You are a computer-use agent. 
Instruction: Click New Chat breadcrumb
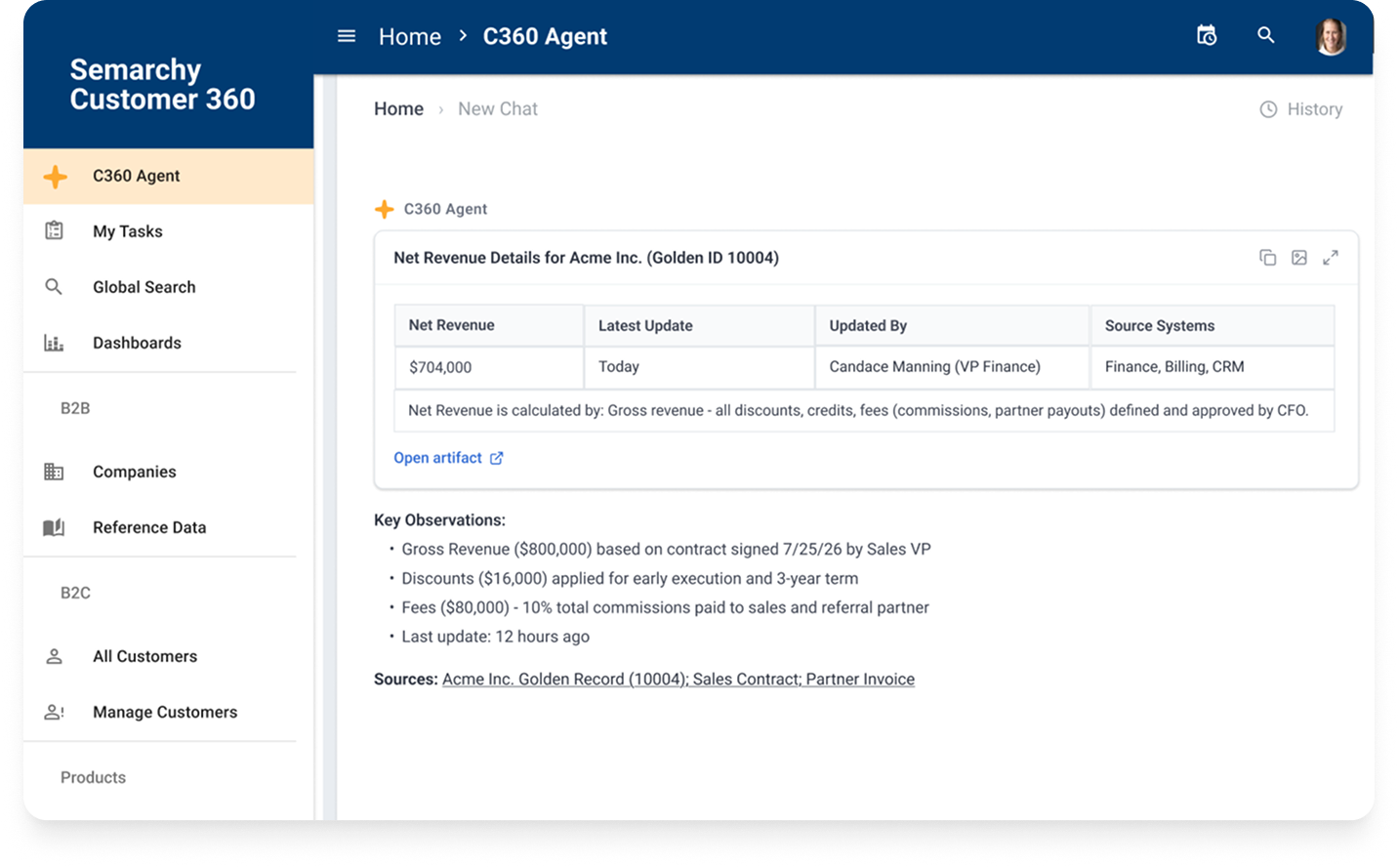[498, 109]
